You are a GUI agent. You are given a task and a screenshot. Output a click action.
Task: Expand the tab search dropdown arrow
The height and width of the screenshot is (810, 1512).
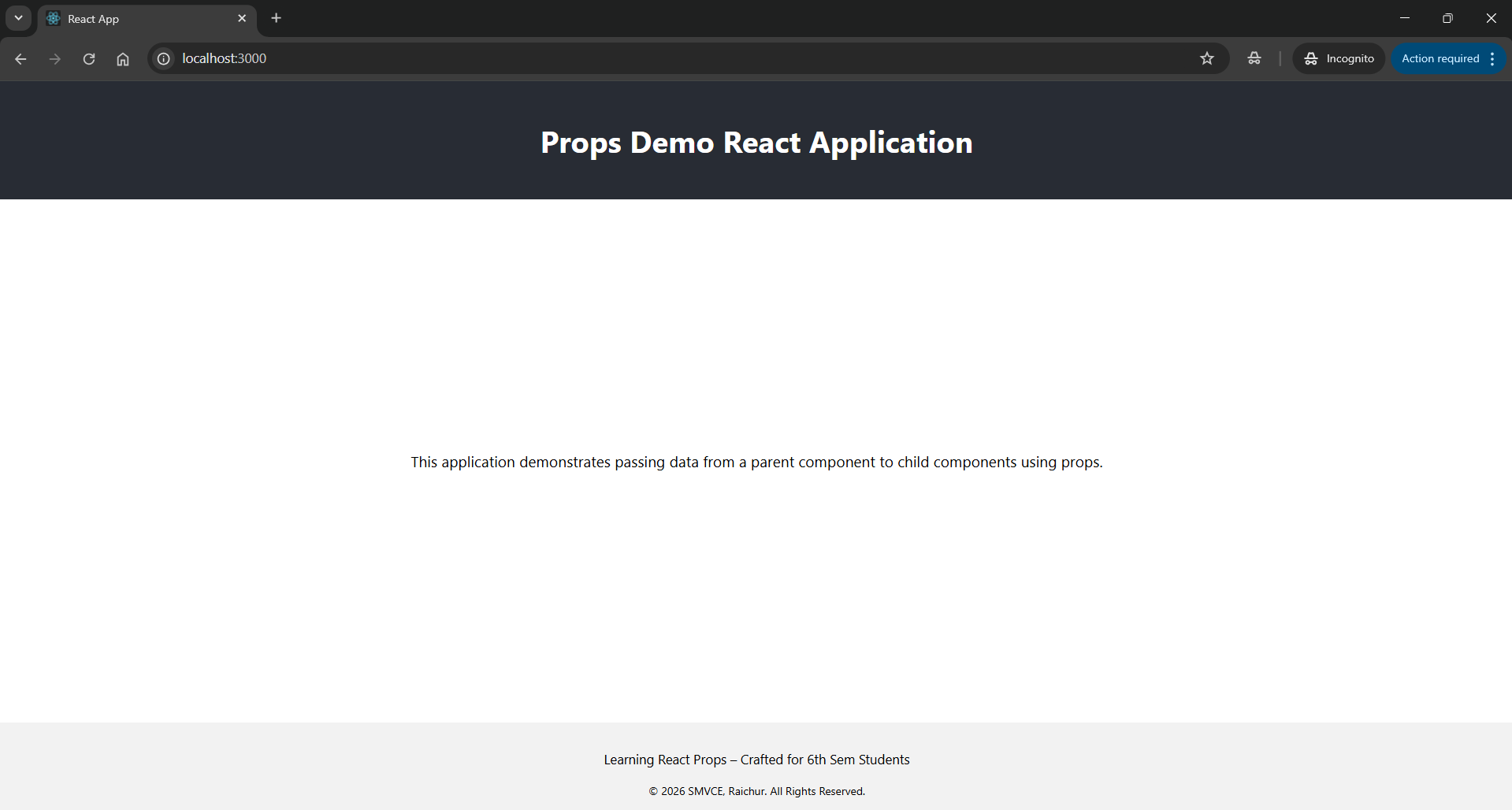[x=18, y=18]
